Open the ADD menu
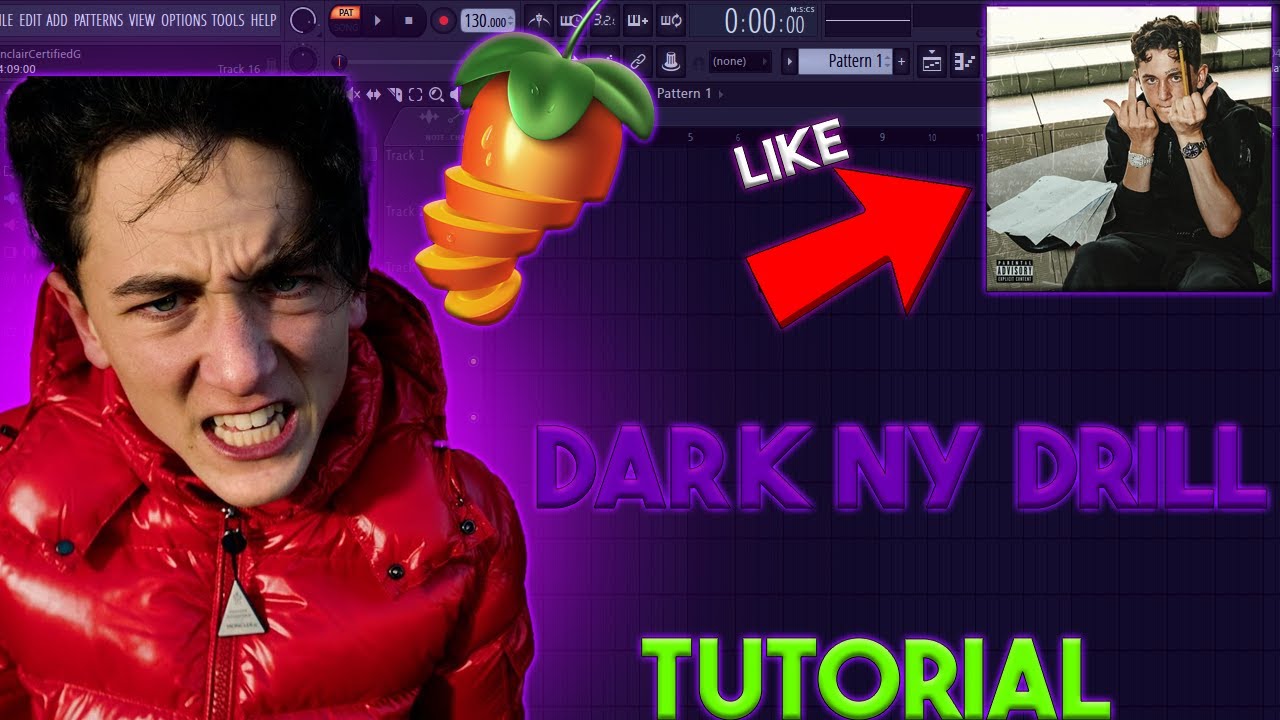Image resolution: width=1280 pixels, height=720 pixels. click(57, 20)
